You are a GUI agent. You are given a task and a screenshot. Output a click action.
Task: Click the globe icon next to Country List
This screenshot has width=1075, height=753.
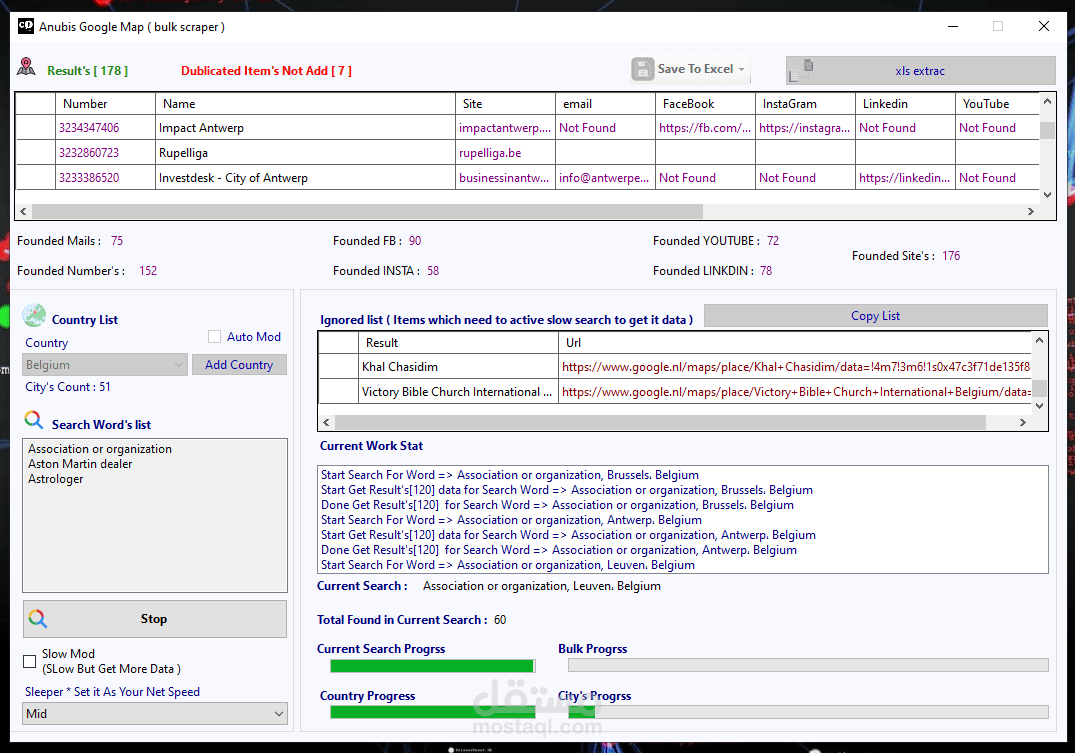point(34,315)
